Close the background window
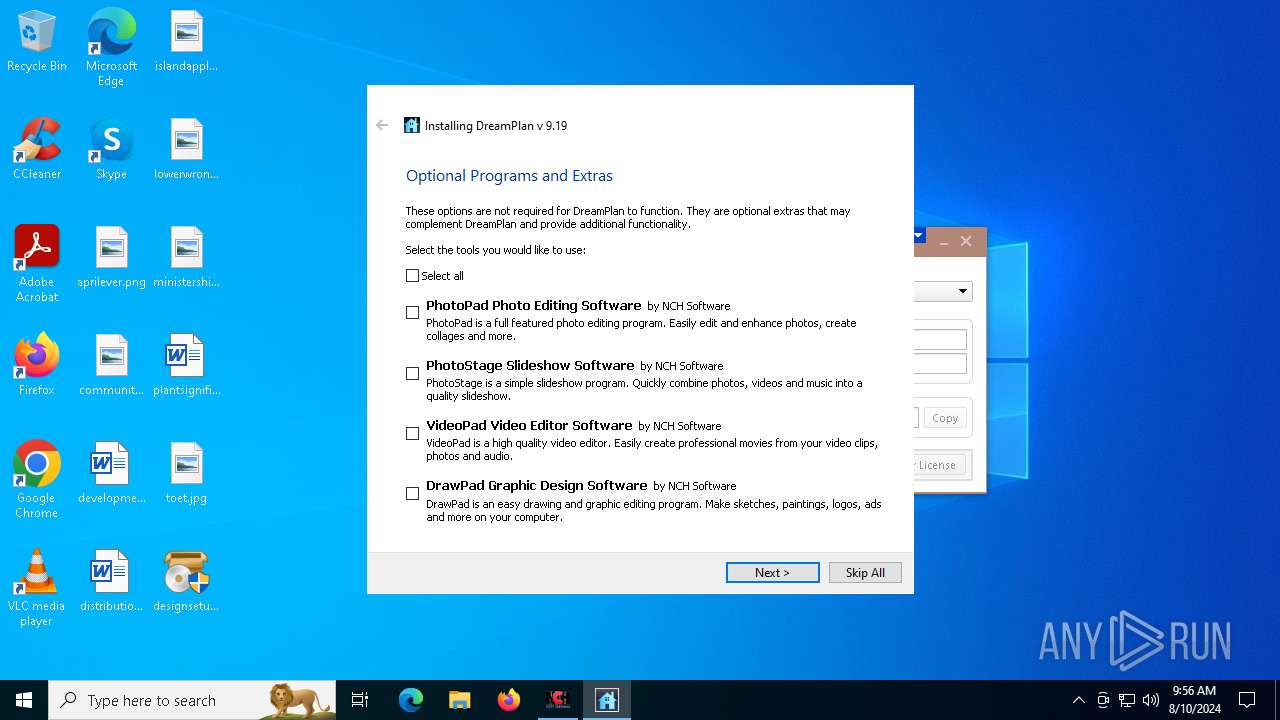The image size is (1280, 720). 966,241
